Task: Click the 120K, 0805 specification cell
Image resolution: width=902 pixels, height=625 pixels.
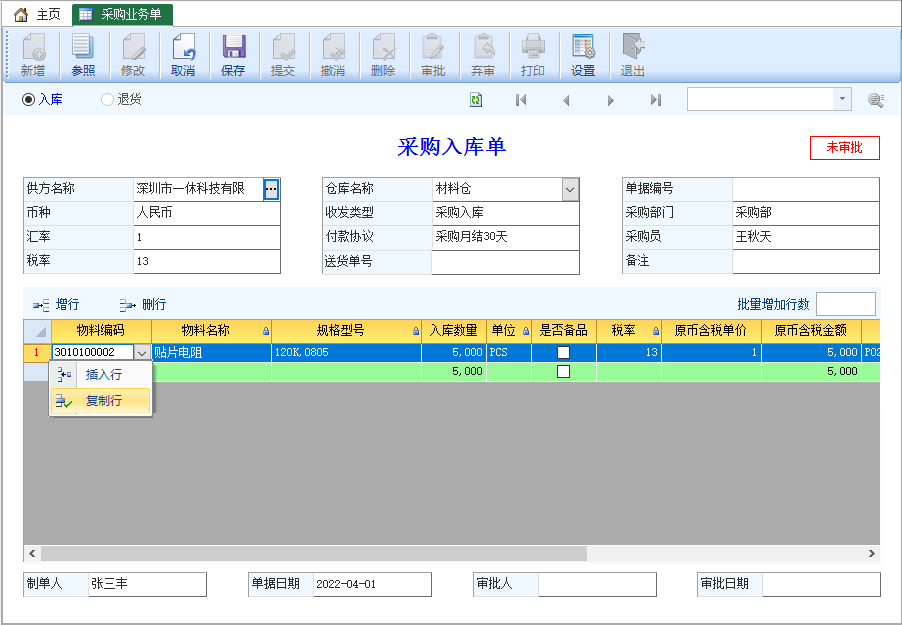Action: (x=346, y=353)
